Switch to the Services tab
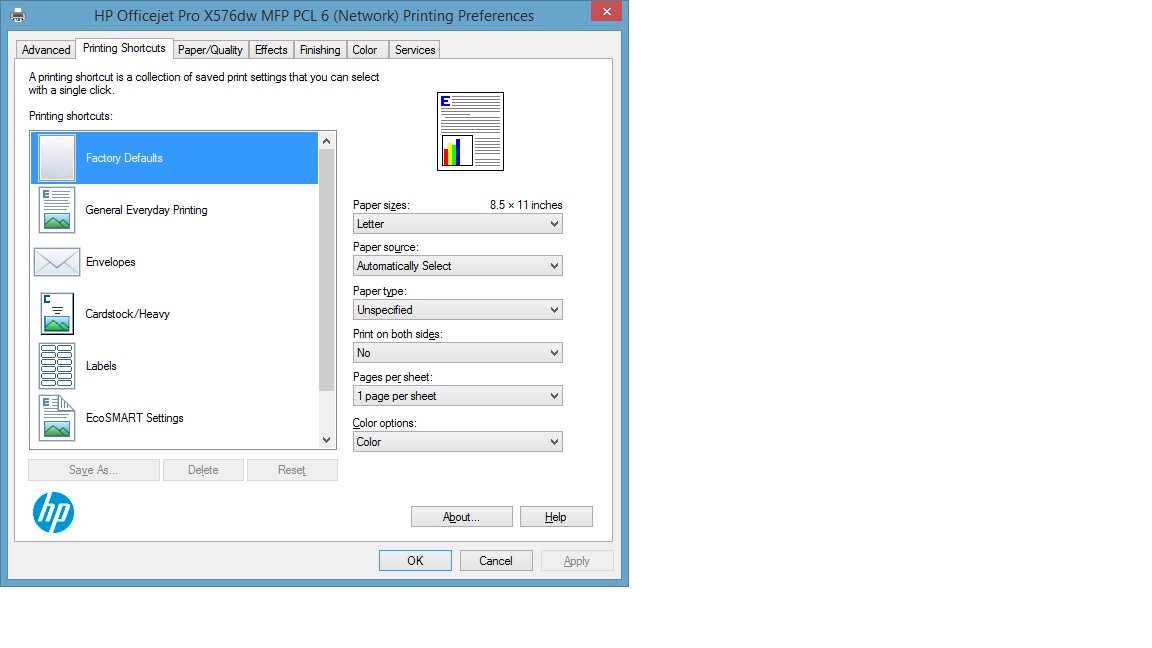The width and height of the screenshot is (1152, 648). pos(414,50)
